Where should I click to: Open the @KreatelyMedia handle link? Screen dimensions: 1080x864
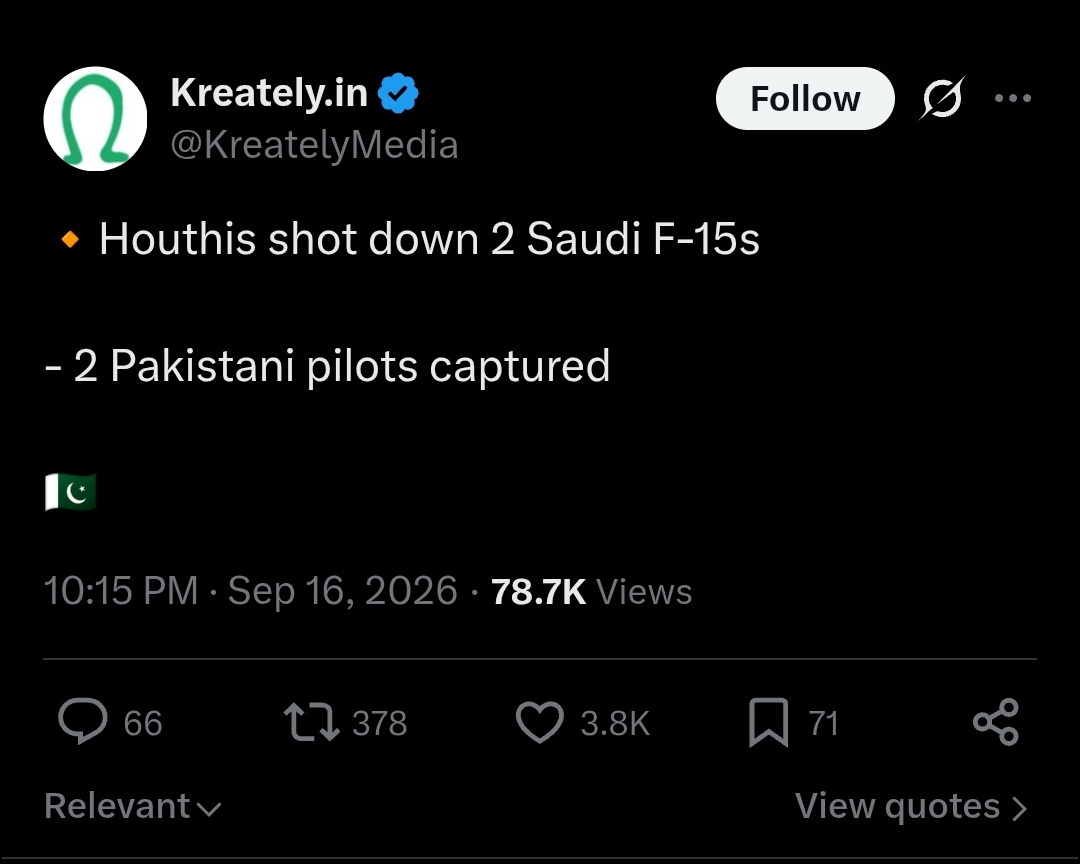[x=314, y=145]
